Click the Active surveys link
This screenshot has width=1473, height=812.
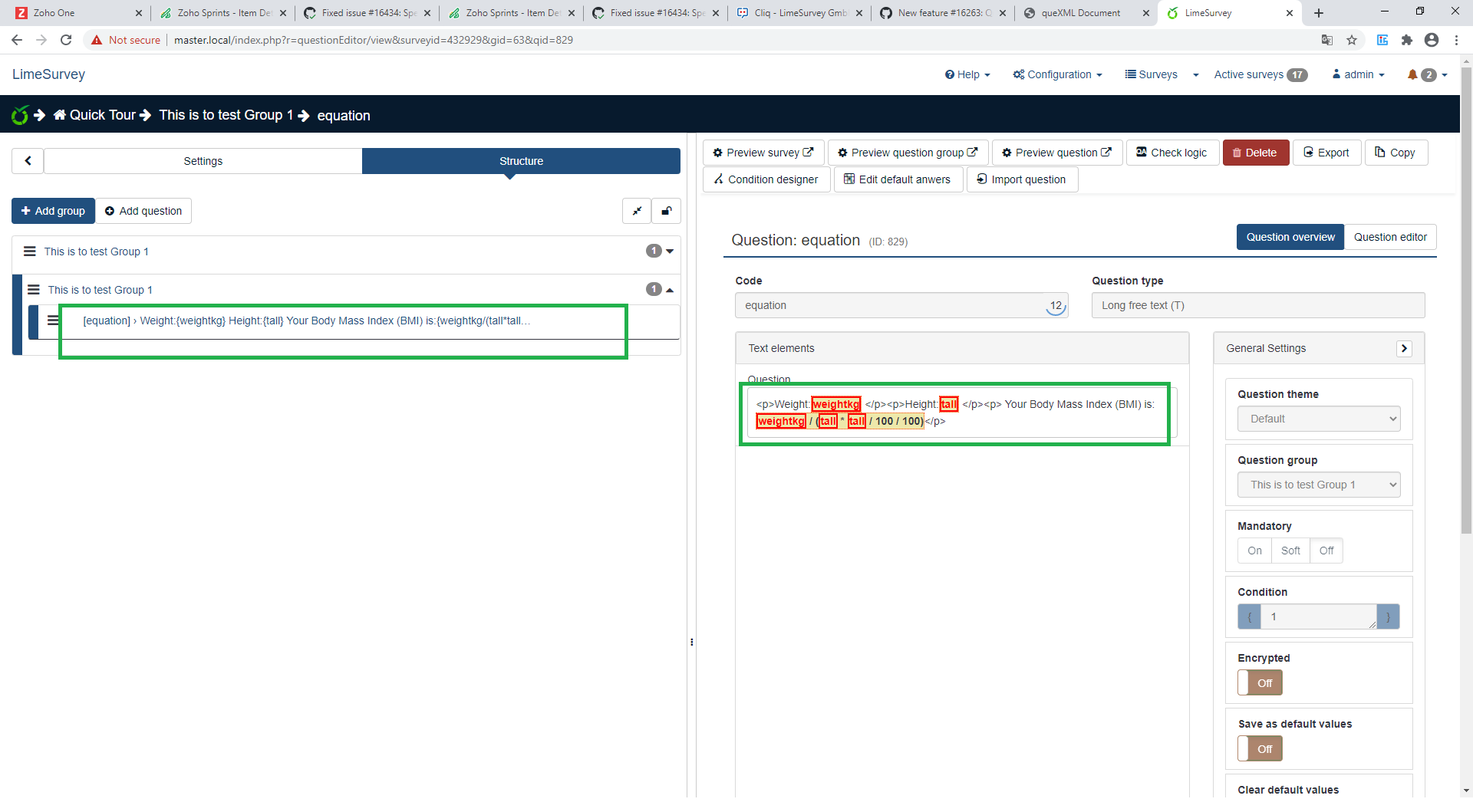click(1260, 74)
